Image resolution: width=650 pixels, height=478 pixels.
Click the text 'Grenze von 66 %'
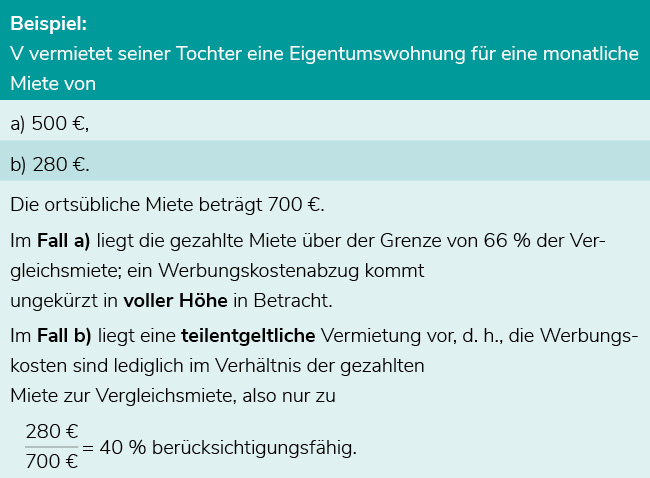[x=455, y=240]
